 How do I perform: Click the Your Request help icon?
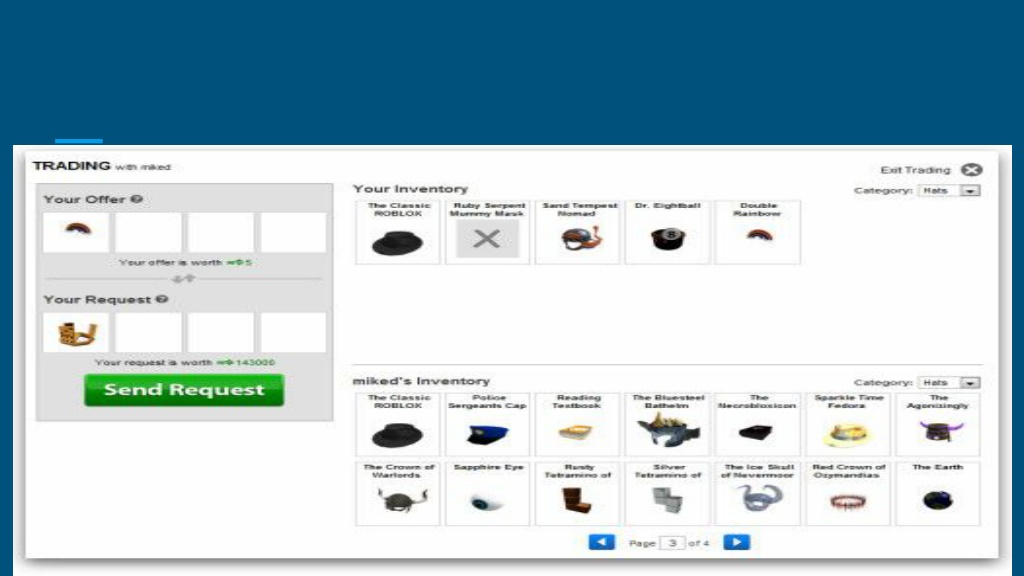click(162, 299)
